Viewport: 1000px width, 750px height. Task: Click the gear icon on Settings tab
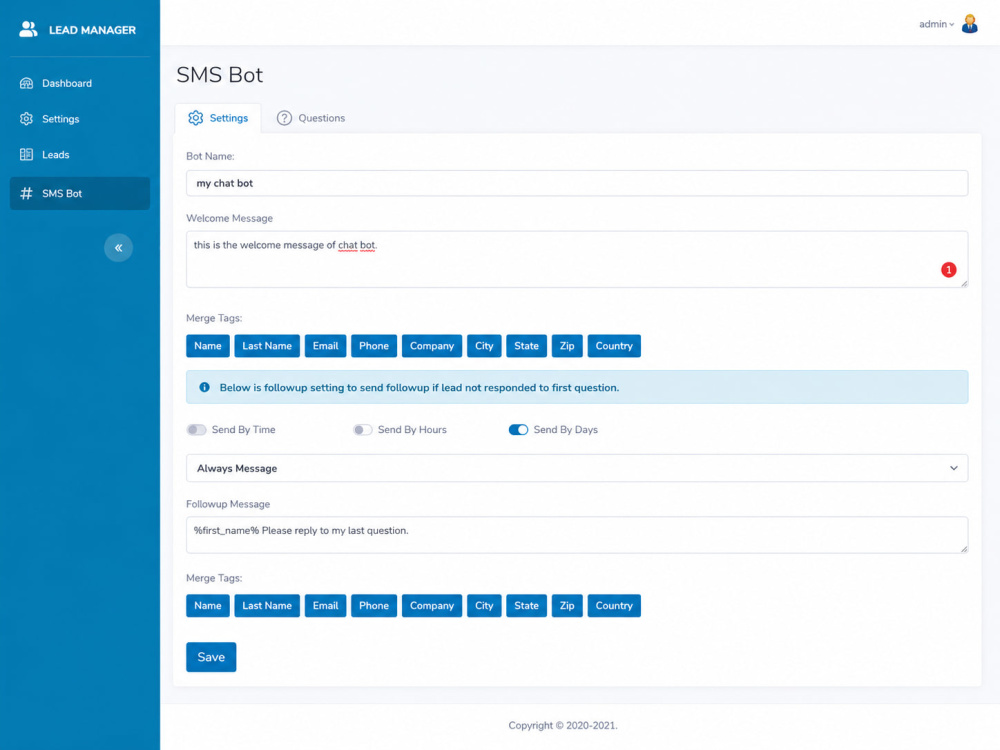196,118
